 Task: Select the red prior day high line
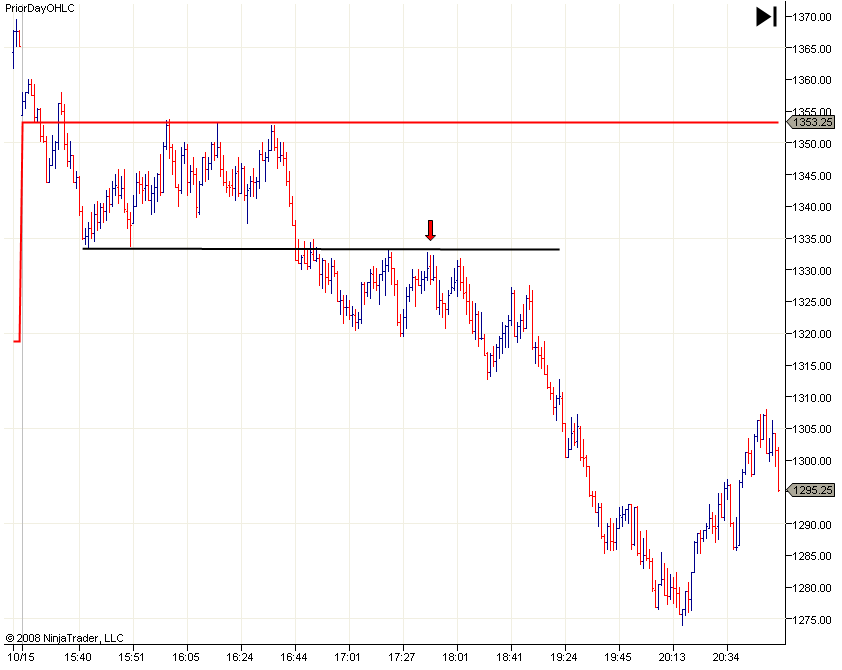coord(400,122)
